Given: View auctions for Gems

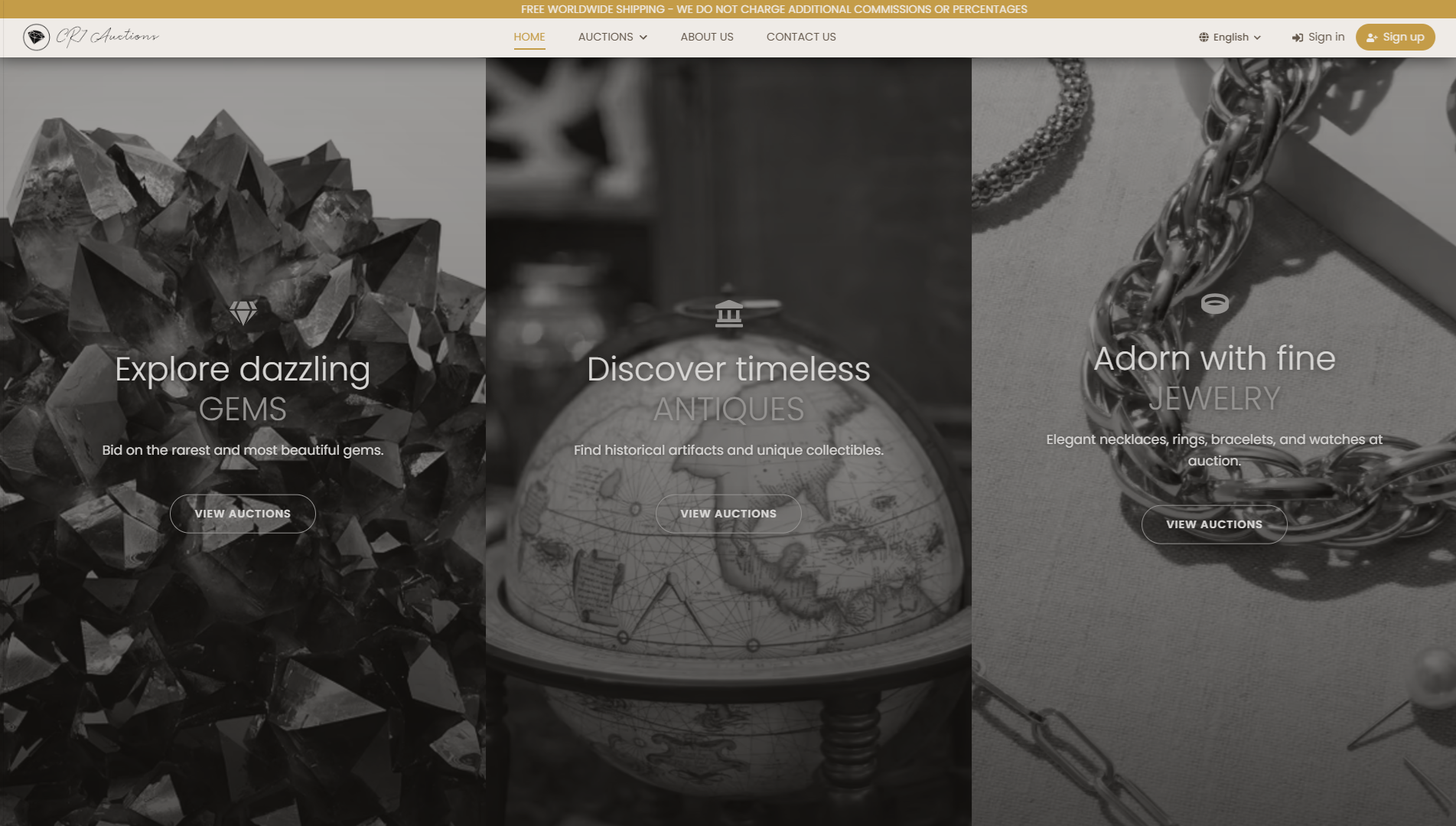Looking at the screenshot, I should 243,514.
